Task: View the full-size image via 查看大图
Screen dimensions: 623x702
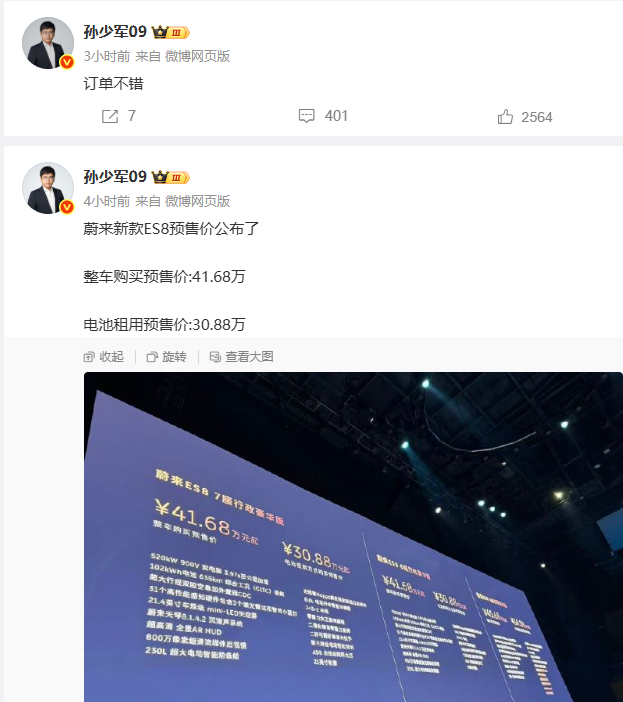Action: pyautogui.click(x=242, y=357)
